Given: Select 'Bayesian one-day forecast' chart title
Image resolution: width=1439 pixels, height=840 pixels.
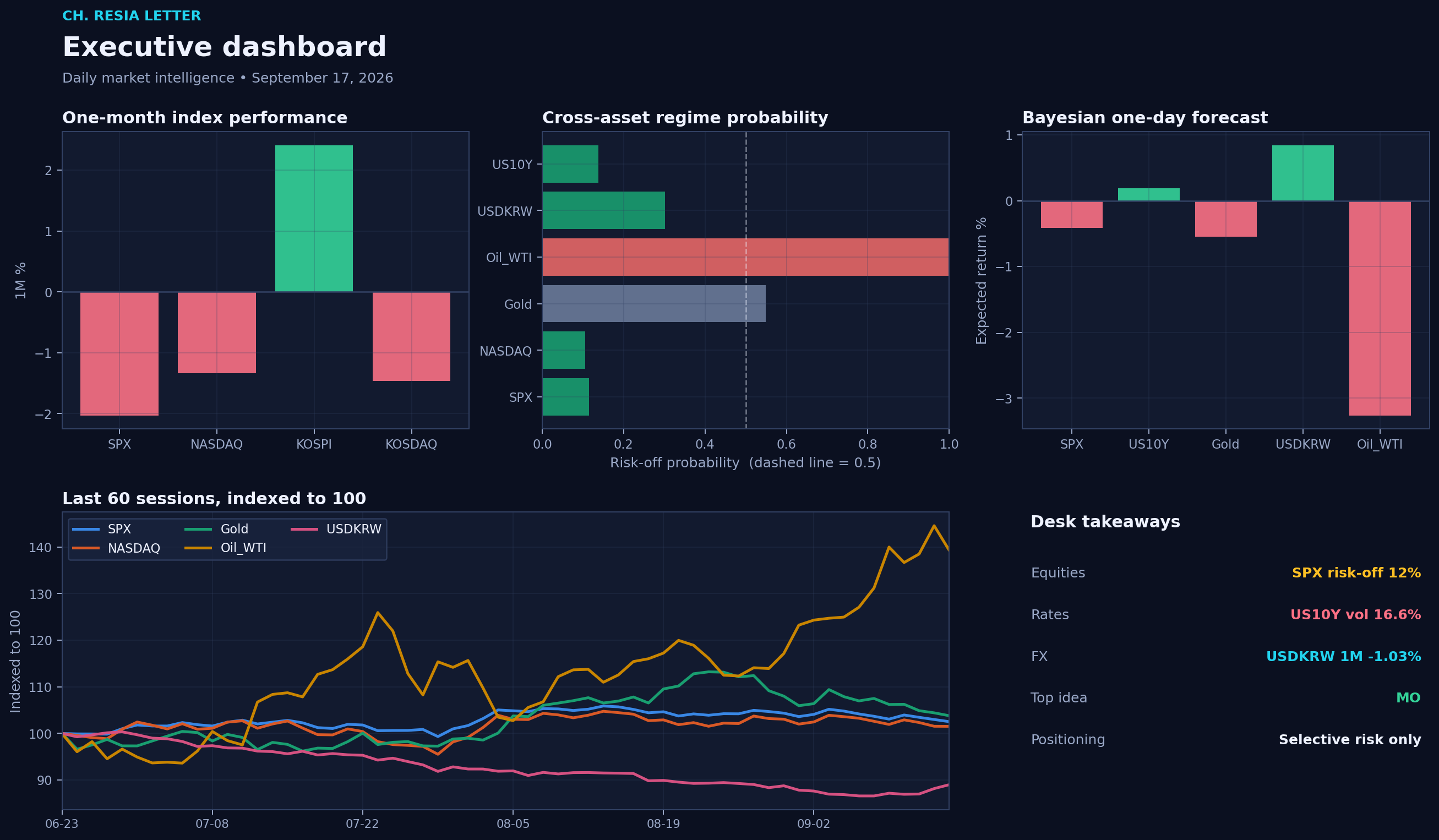Looking at the screenshot, I should tap(1144, 118).
